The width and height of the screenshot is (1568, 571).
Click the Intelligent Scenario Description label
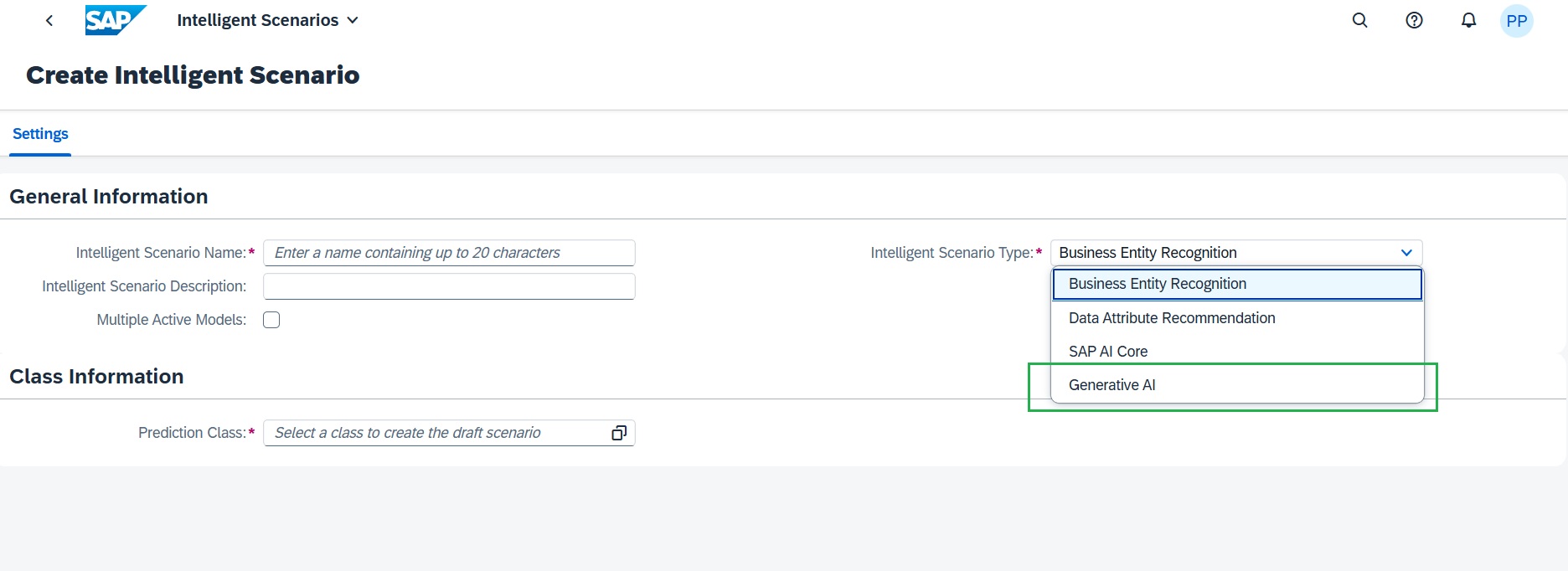pyautogui.click(x=144, y=286)
